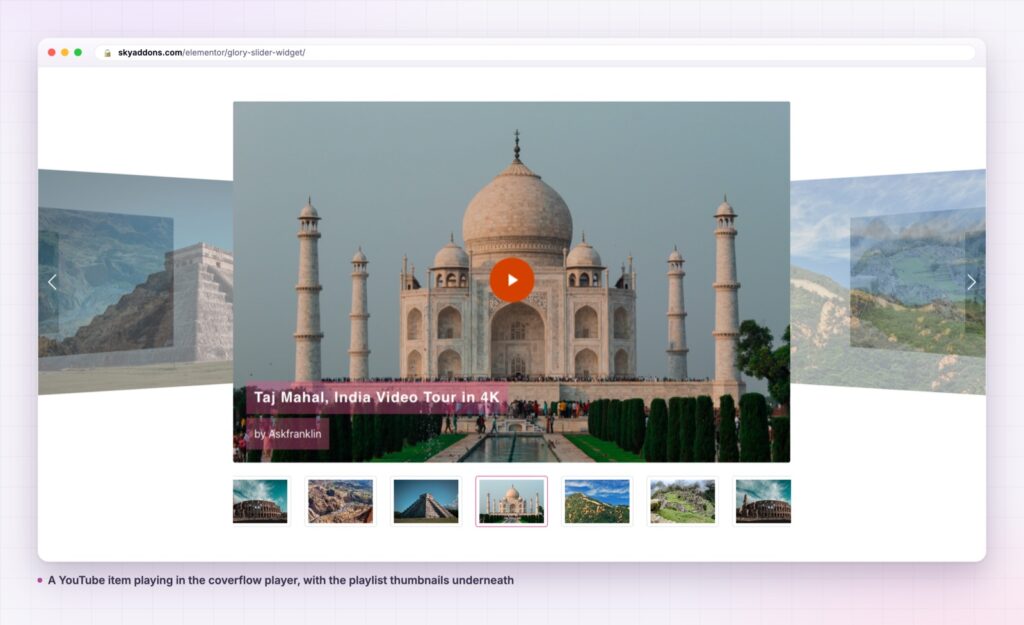Select the Chichen Itza pyramid thumbnail
Image resolution: width=1024 pixels, height=625 pixels.
[426, 501]
